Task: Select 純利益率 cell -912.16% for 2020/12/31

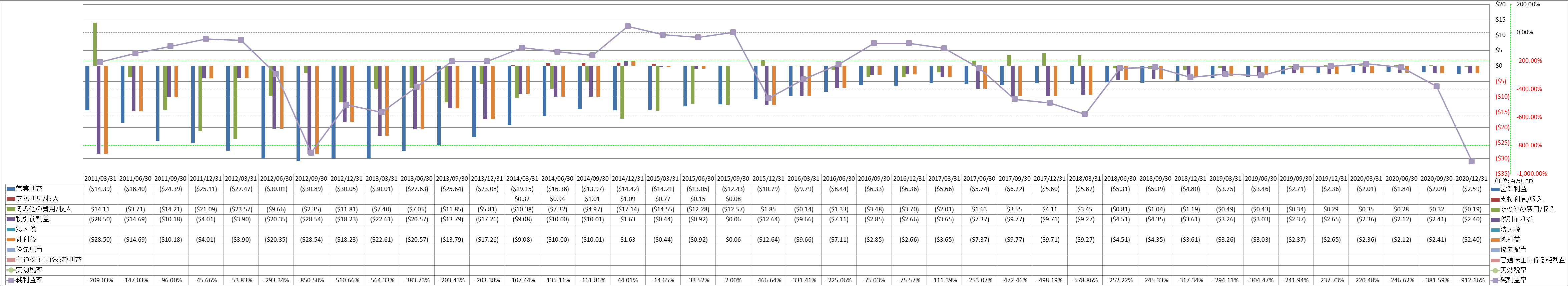Action: (1472, 281)
